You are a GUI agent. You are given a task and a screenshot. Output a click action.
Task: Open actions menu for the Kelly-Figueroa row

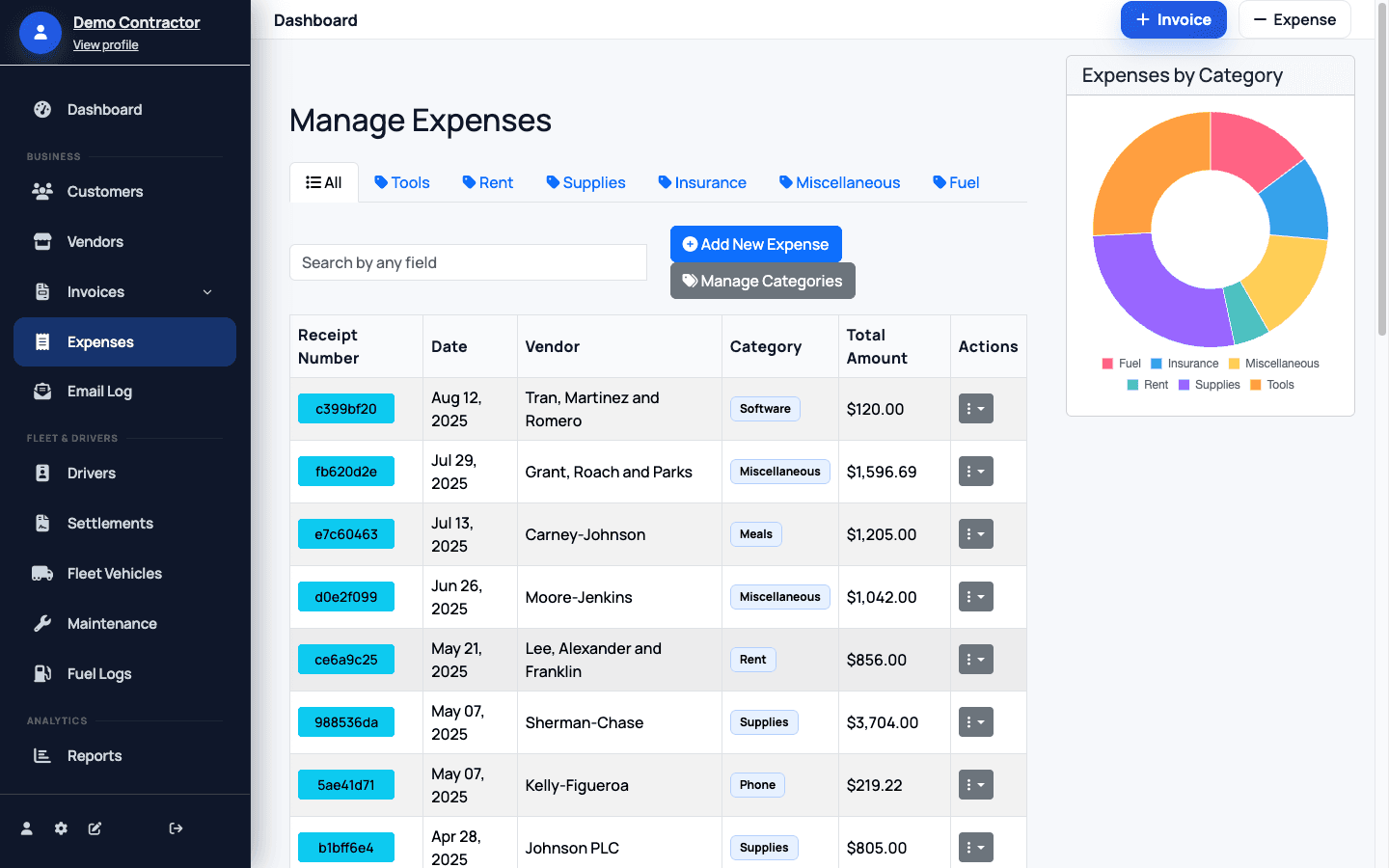pyautogui.click(x=976, y=785)
